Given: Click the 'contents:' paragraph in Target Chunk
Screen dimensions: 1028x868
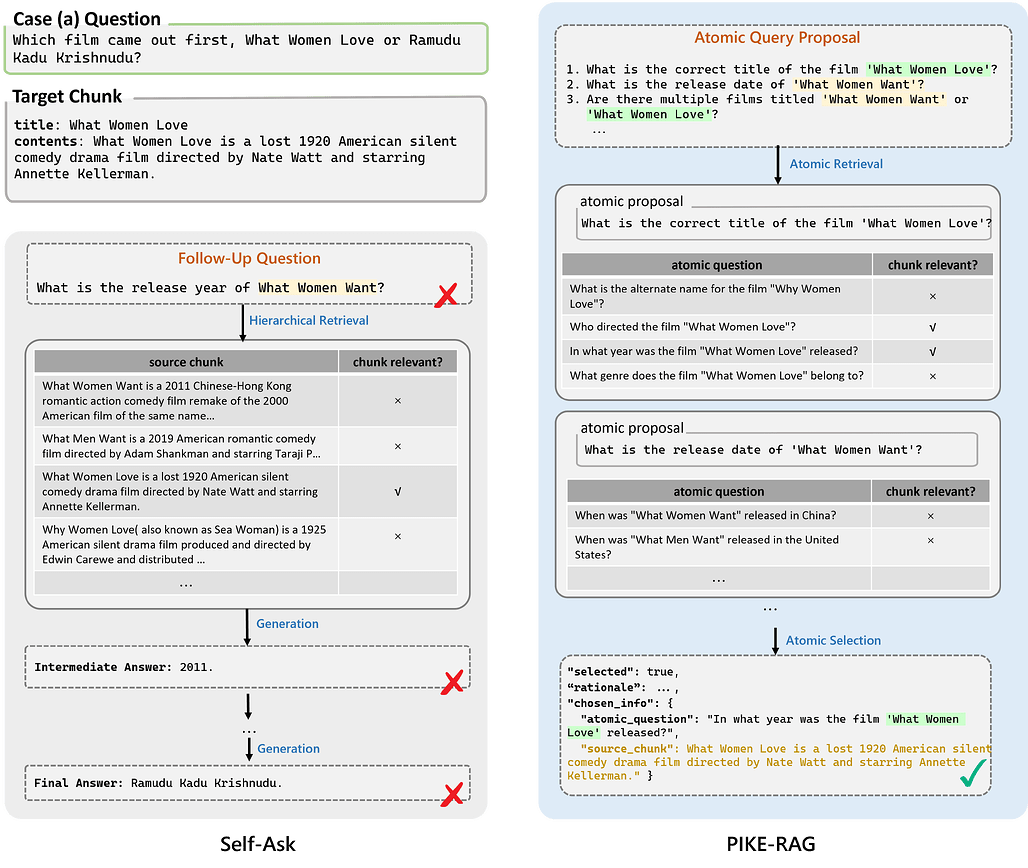Looking at the screenshot, I should [x=235, y=157].
